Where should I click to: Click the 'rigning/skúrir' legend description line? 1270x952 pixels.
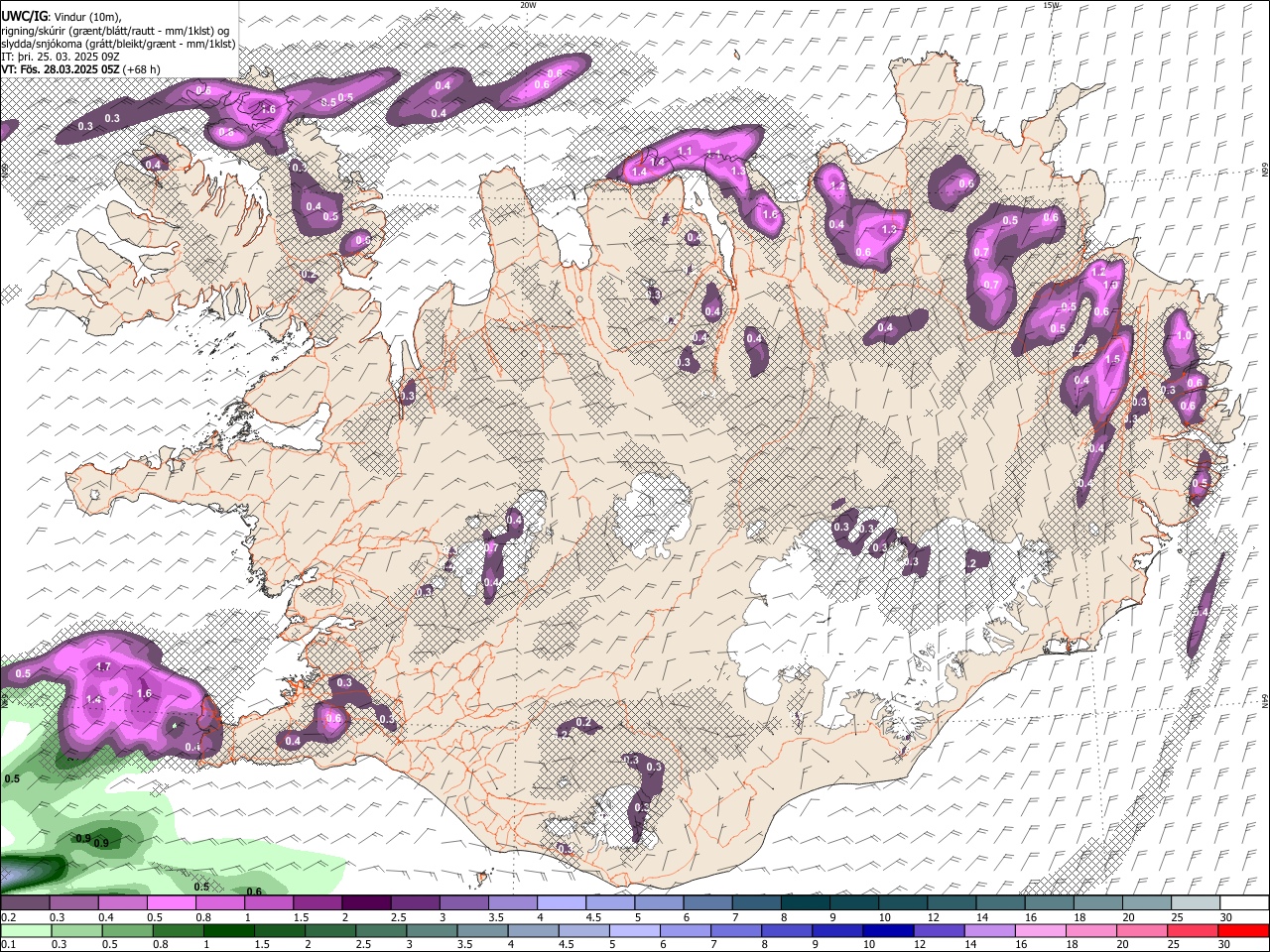point(114,30)
